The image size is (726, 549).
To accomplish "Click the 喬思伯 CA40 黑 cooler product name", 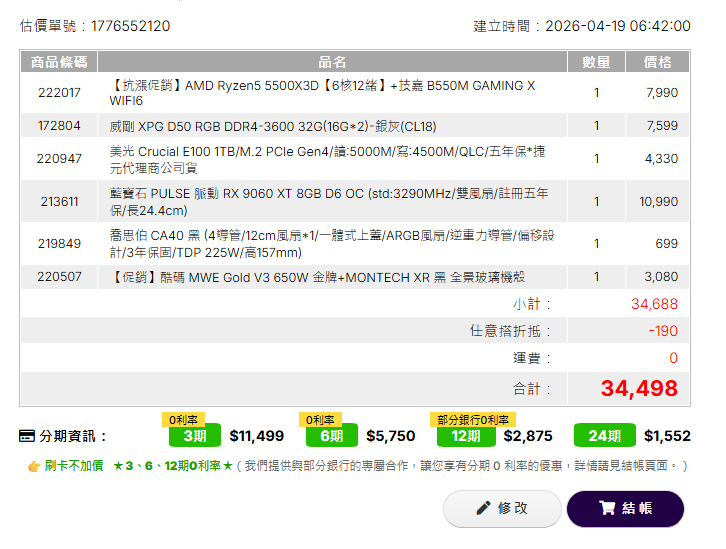I will (x=332, y=244).
